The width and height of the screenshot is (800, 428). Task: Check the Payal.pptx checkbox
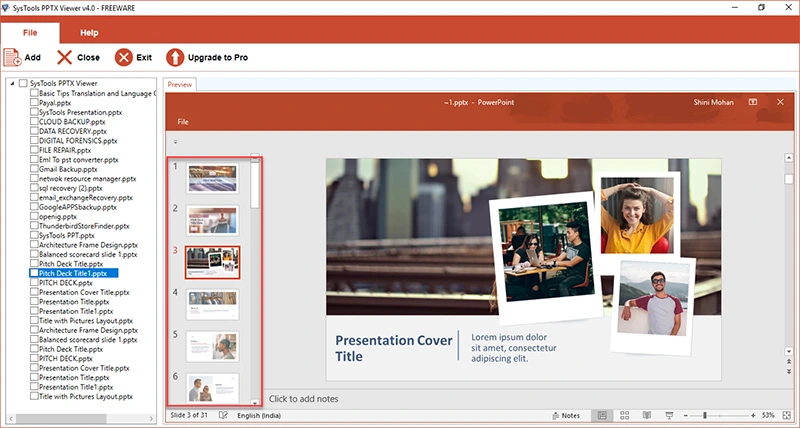click(34, 103)
